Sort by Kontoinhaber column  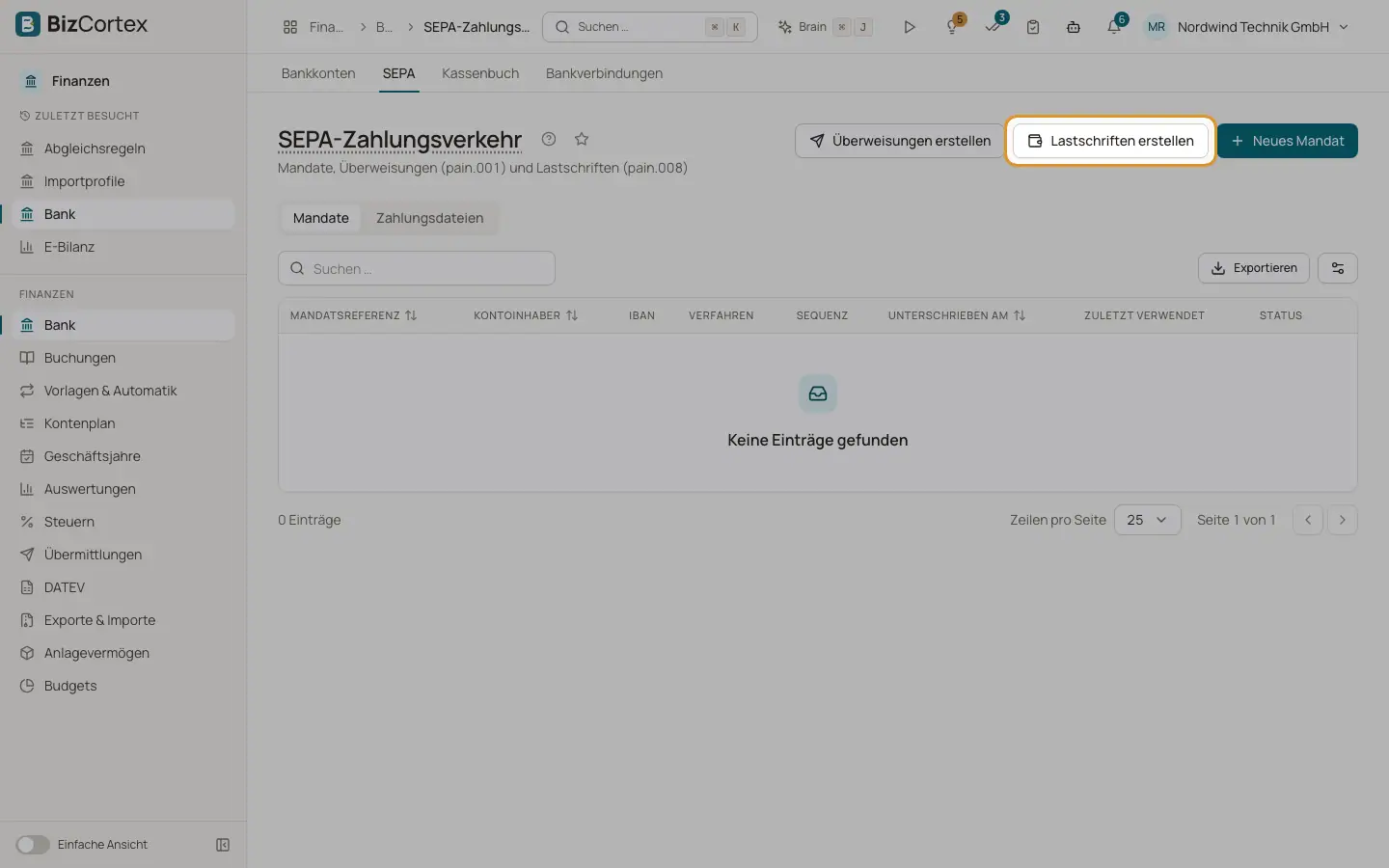[x=526, y=315]
